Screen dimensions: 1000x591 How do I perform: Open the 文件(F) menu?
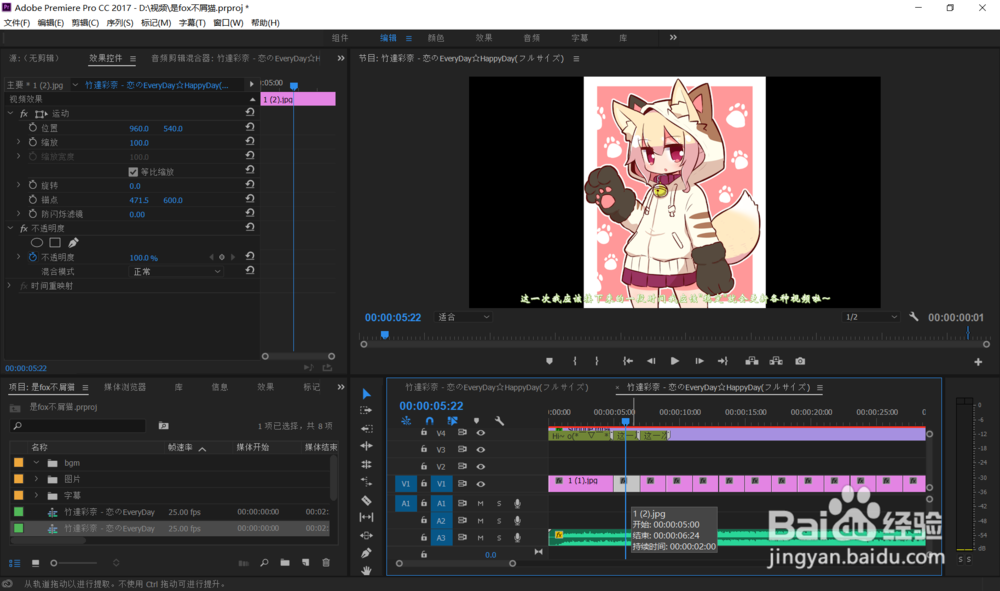point(17,23)
